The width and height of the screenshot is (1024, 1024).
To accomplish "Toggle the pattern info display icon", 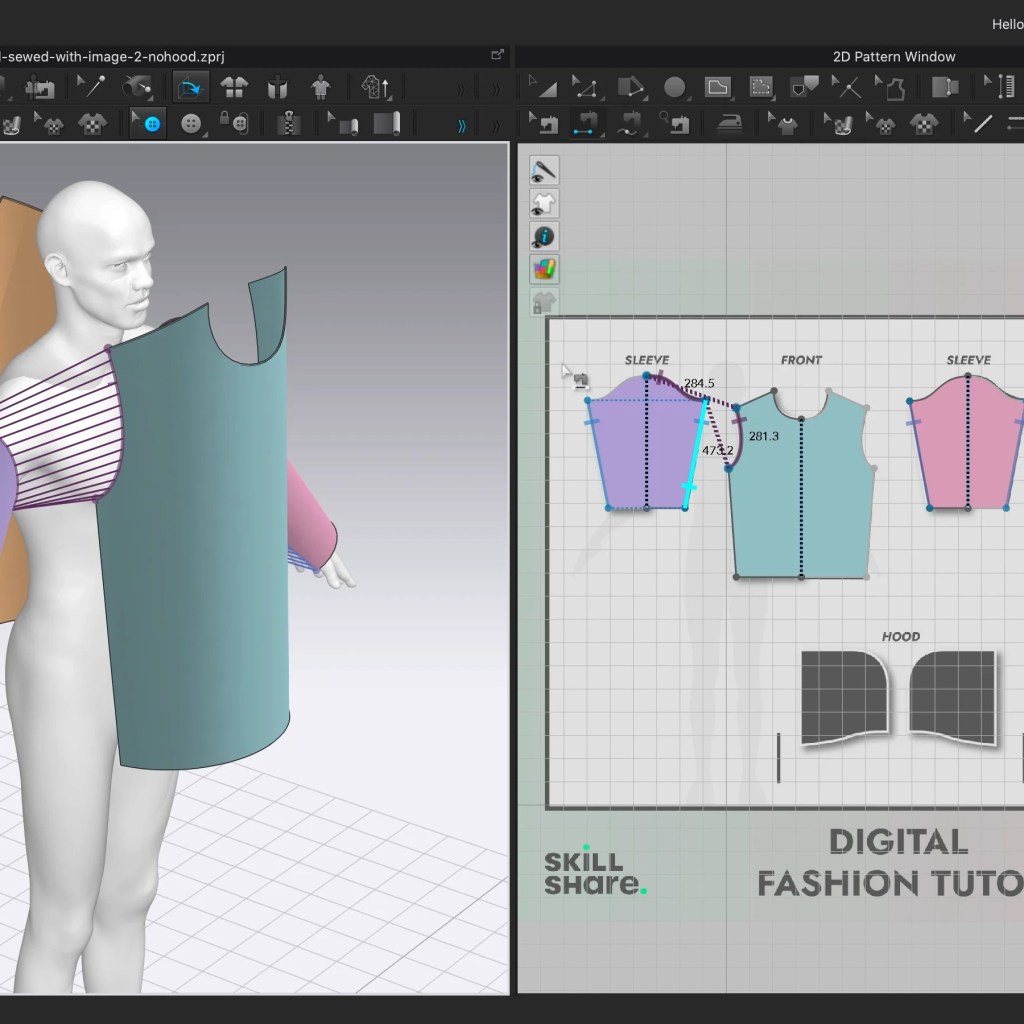I will [x=543, y=236].
